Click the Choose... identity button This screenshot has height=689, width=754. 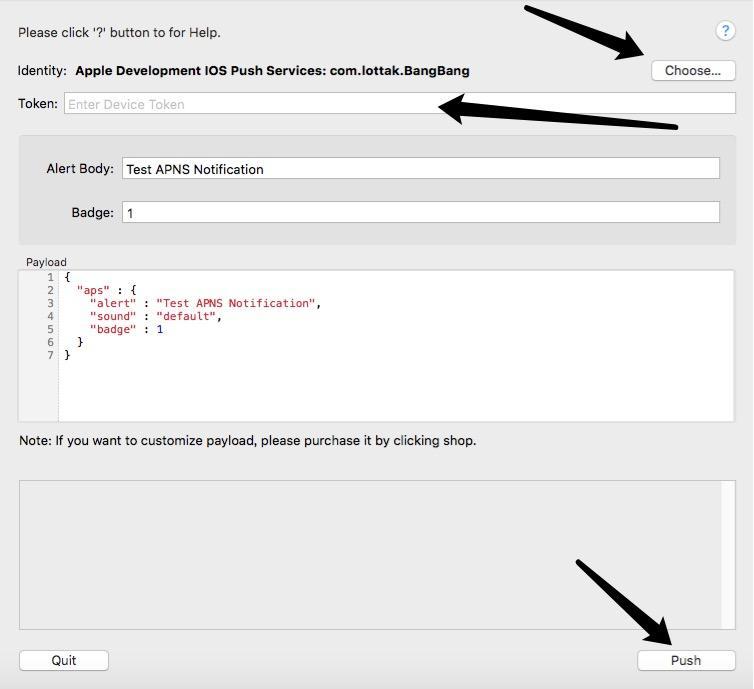693,70
